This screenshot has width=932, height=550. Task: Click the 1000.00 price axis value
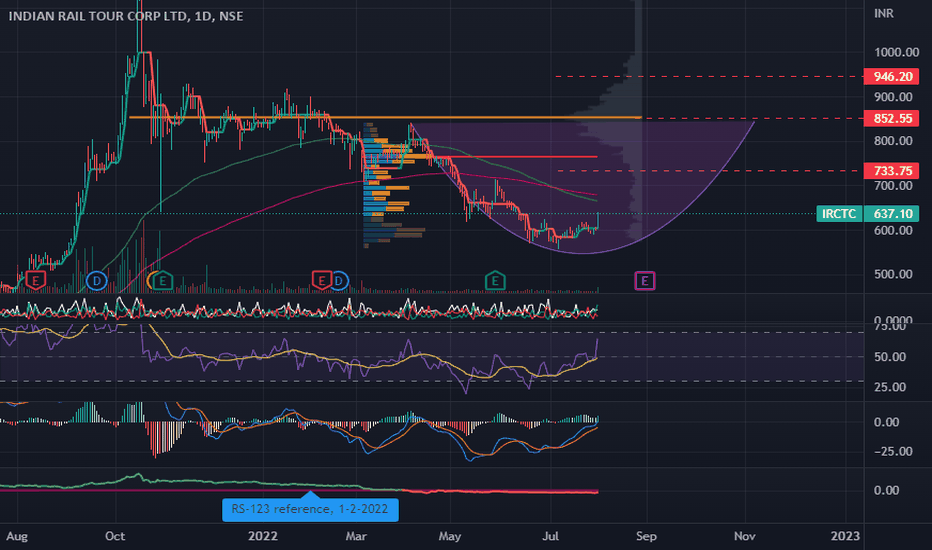click(x=896, y=52)
